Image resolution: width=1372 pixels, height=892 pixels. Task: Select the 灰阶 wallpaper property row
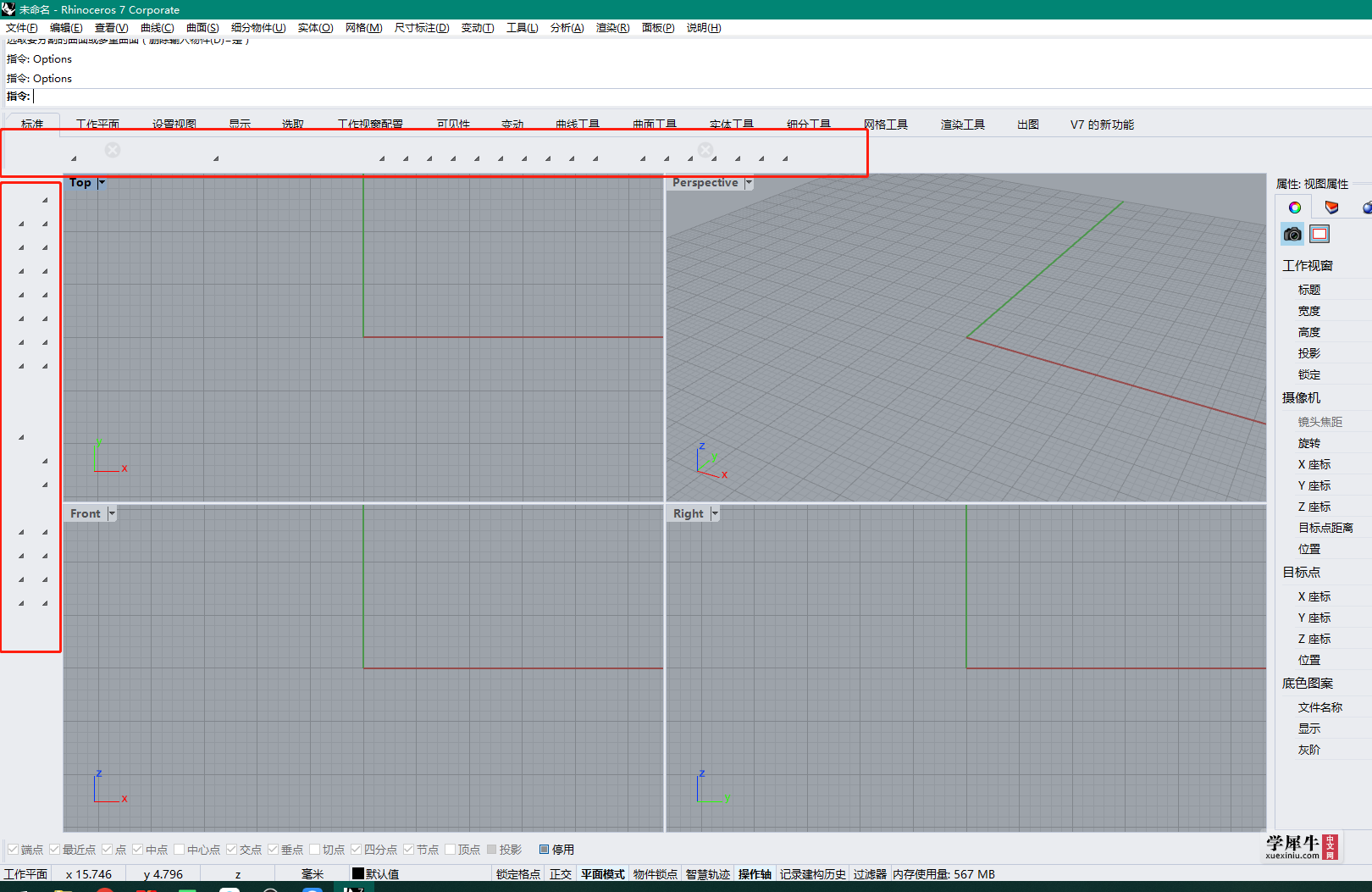(1325, 750)
